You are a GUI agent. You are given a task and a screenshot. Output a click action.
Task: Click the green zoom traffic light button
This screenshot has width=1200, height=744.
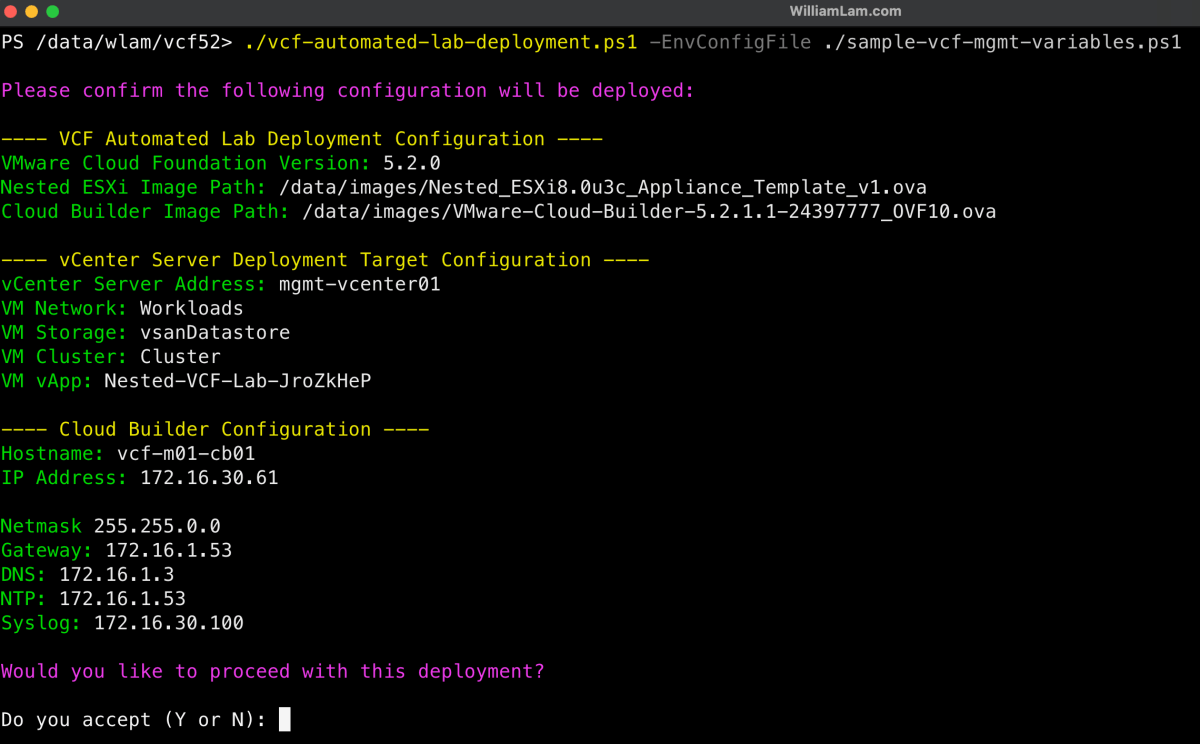(x=52, y=13)
